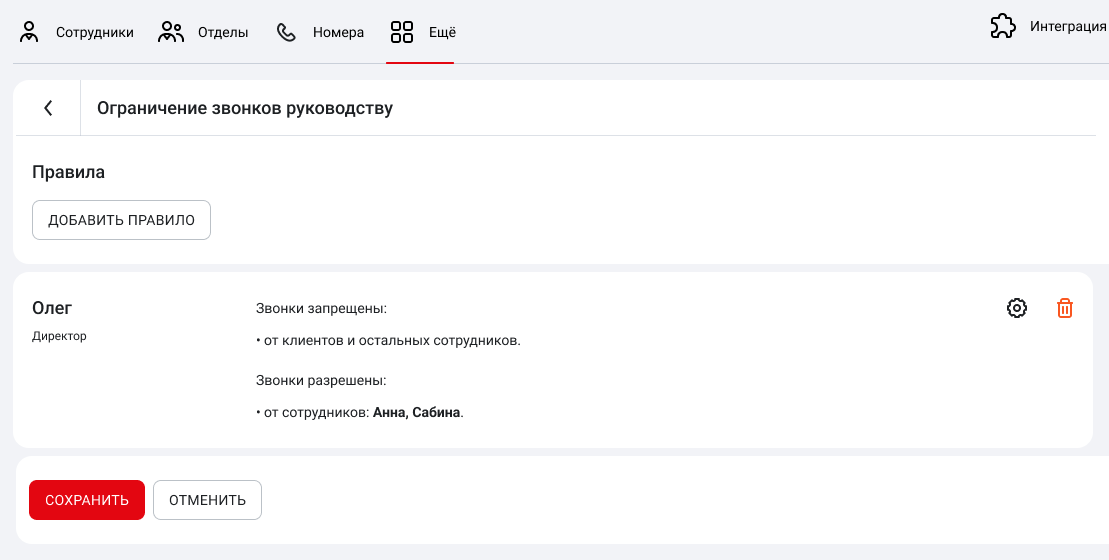Click the group icon beside Отделы
1109x560 pixels.
point(172,32)
